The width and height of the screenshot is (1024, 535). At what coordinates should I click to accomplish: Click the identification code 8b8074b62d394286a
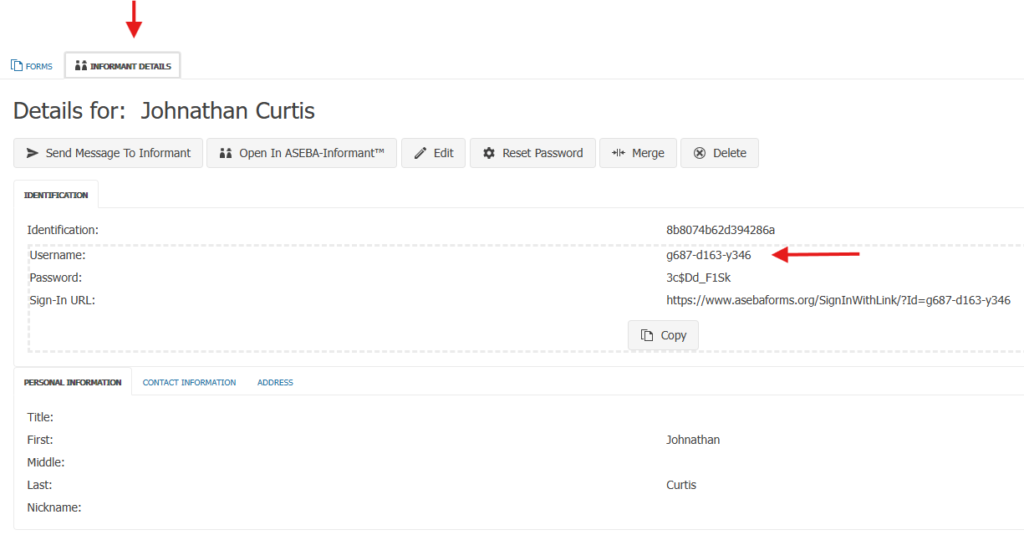click(720, 230)
